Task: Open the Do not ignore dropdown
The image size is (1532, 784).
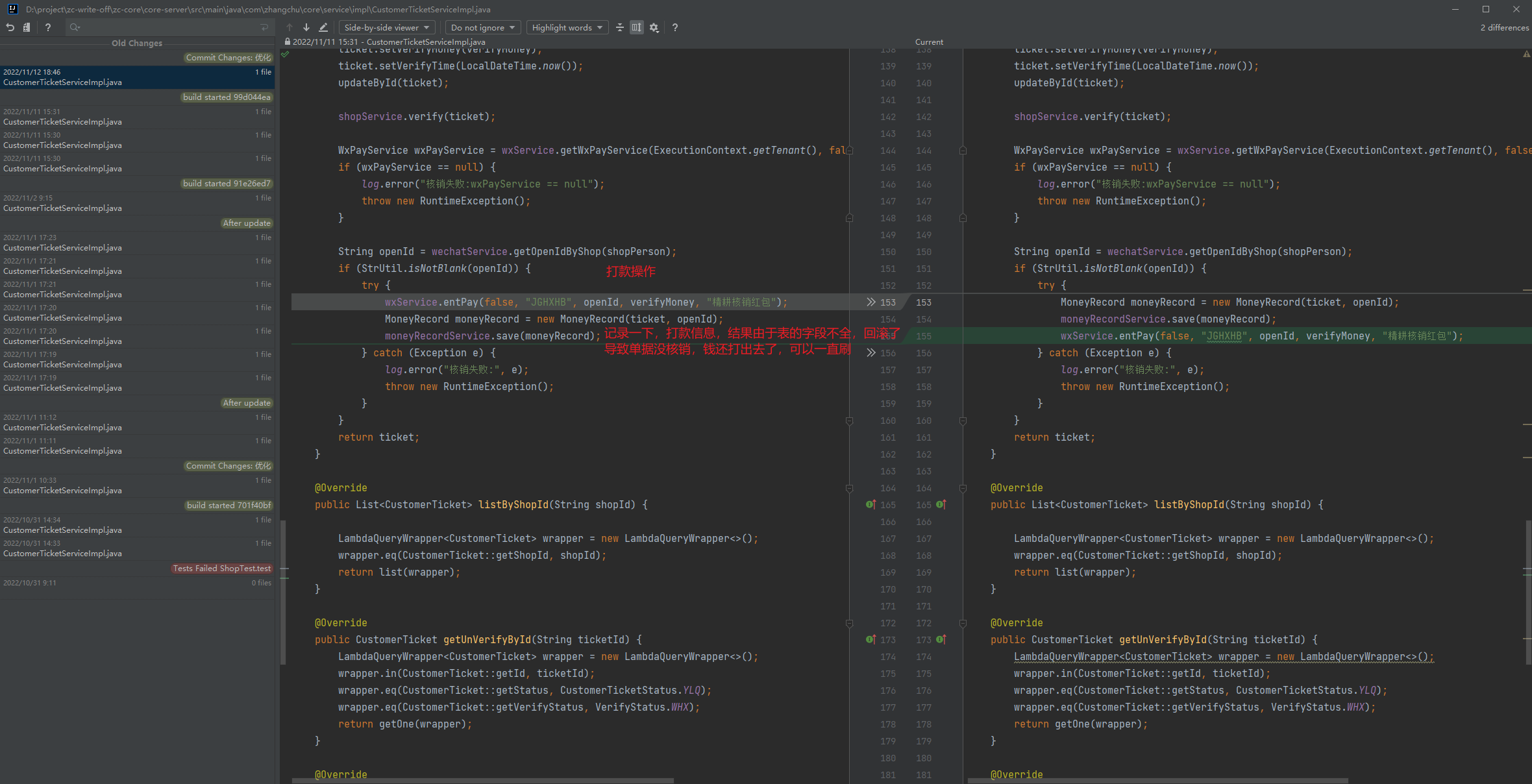Action: tap(483, 27)
